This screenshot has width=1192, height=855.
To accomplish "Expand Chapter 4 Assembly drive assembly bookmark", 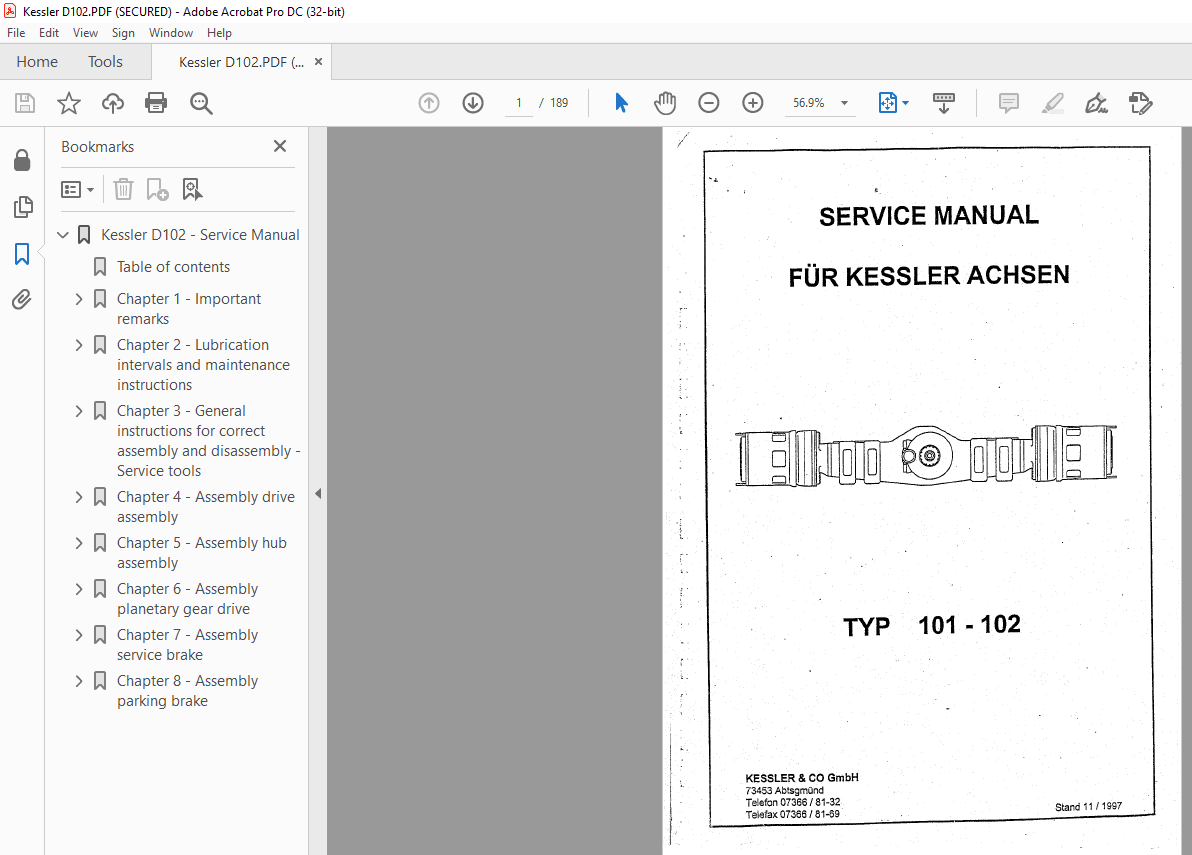I will point(79,496).
